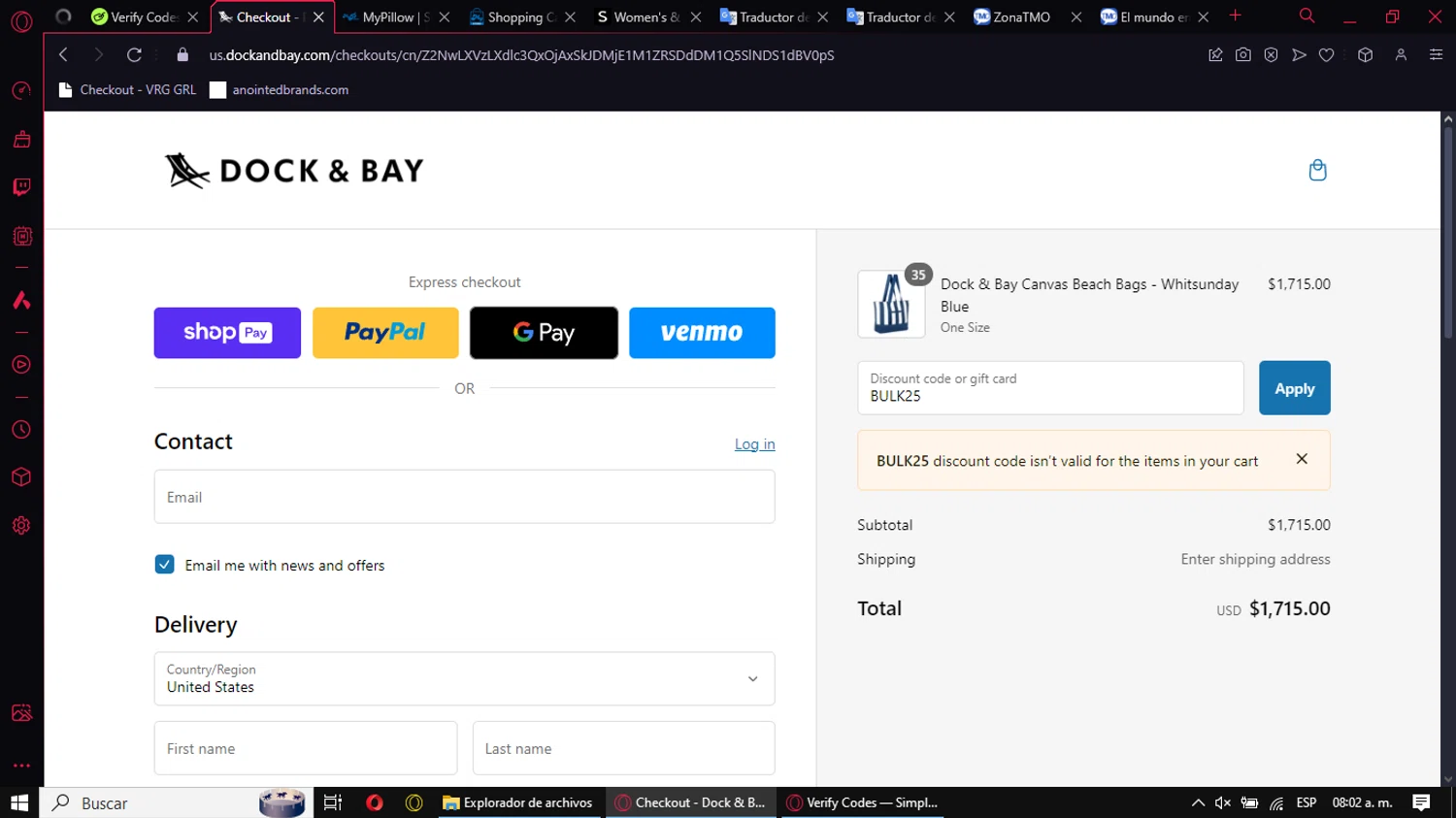Open the gallery icon near sidebar bottom
Viewport: 1456px width, 818px height.
pos(21,713)
